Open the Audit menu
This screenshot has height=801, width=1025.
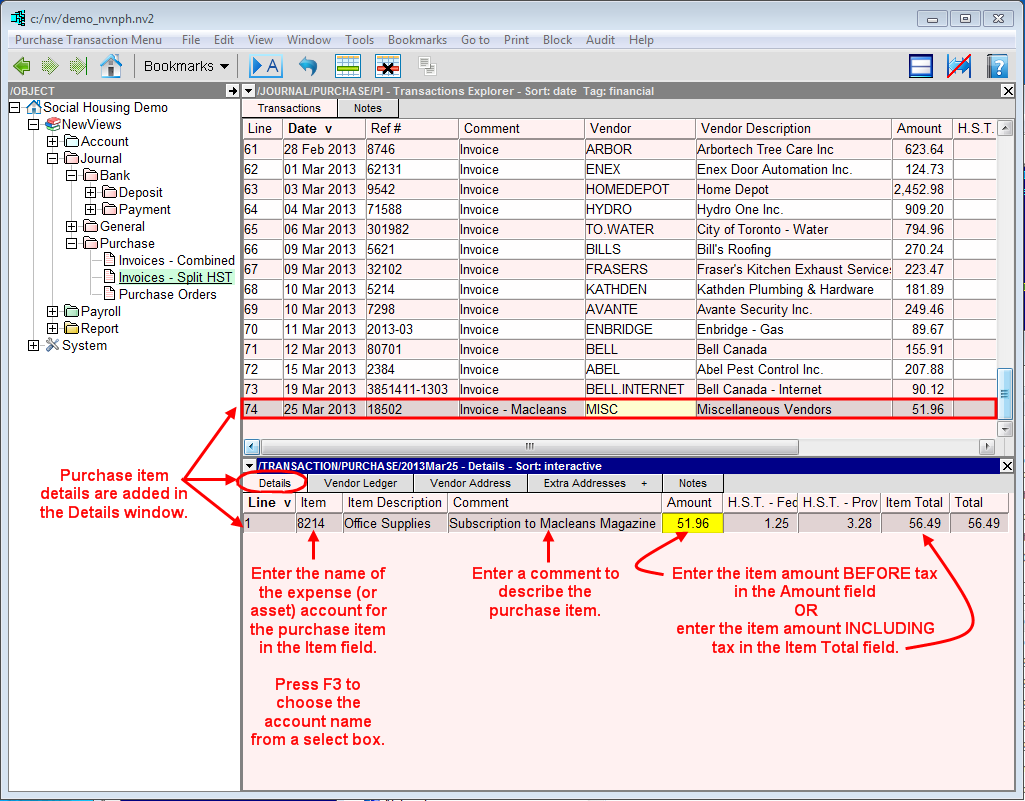tap(600, 40)
